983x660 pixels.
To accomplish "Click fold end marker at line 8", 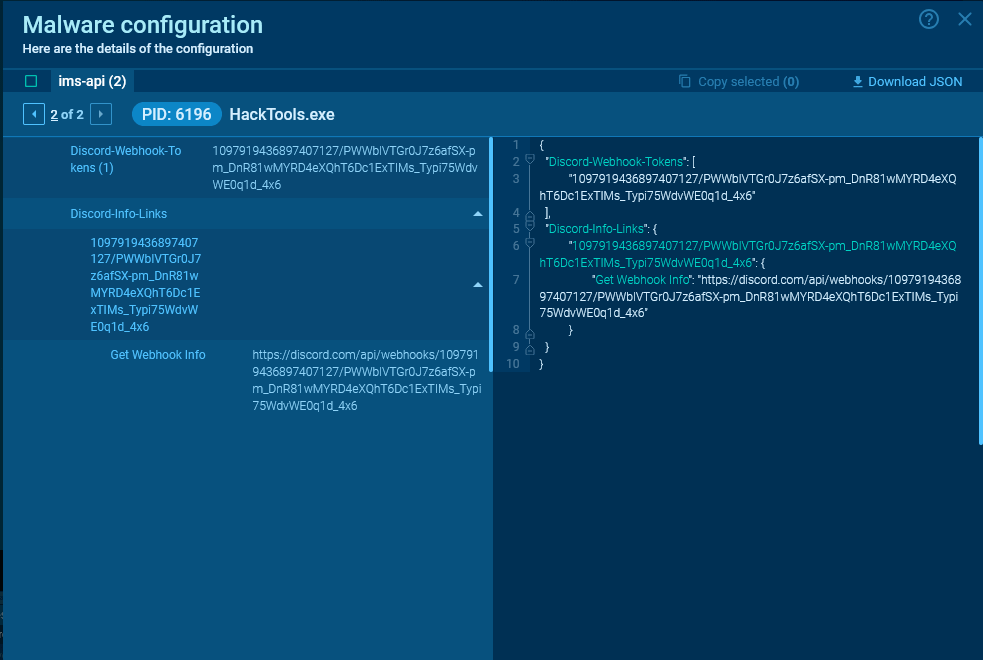I will 530,334.
